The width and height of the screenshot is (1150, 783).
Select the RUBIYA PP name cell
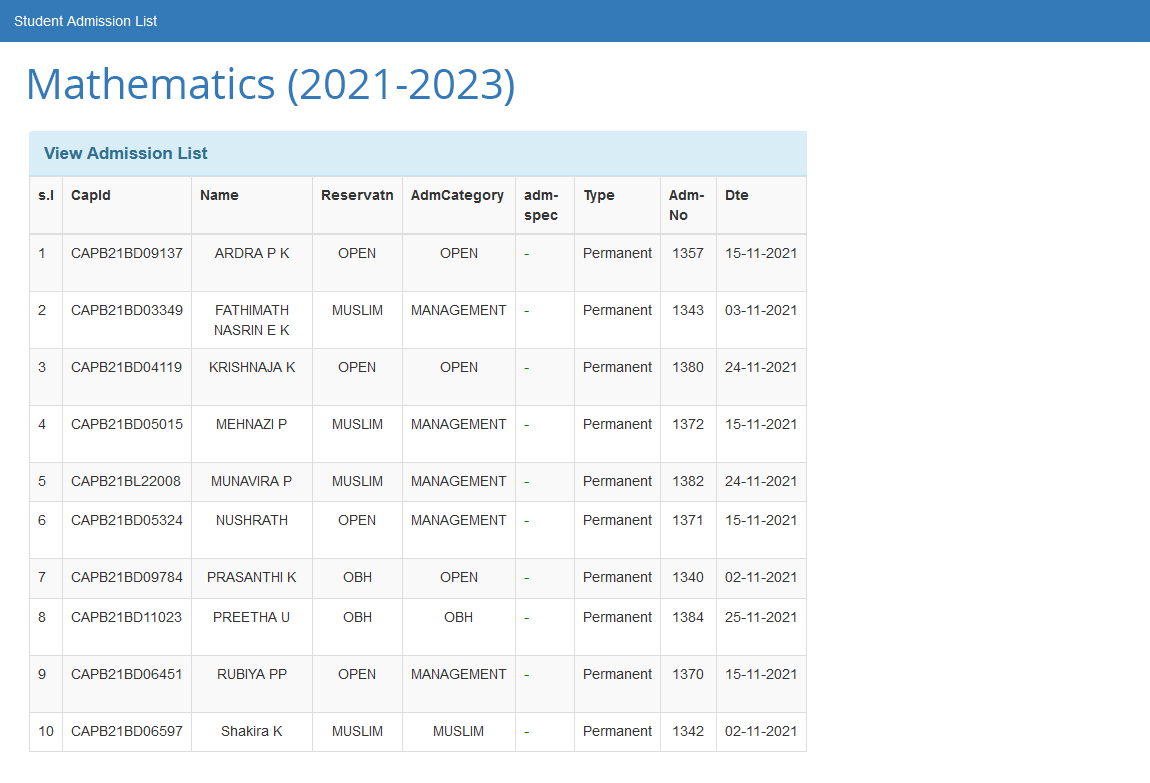point(252,674)
